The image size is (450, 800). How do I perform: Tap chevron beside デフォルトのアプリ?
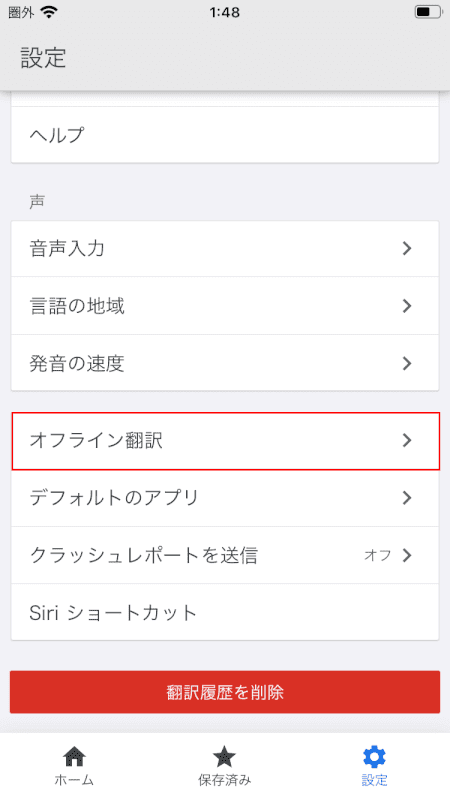tap(407, 497)
